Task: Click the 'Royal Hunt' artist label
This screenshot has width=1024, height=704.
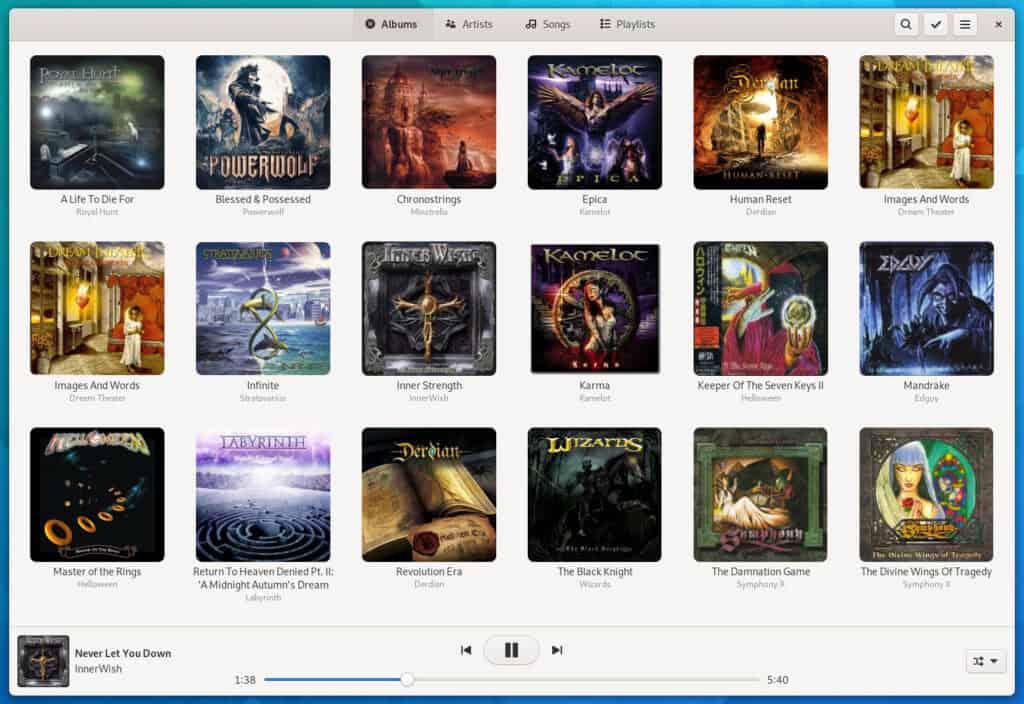Action: pyautogui.click(x=97, y=212)
